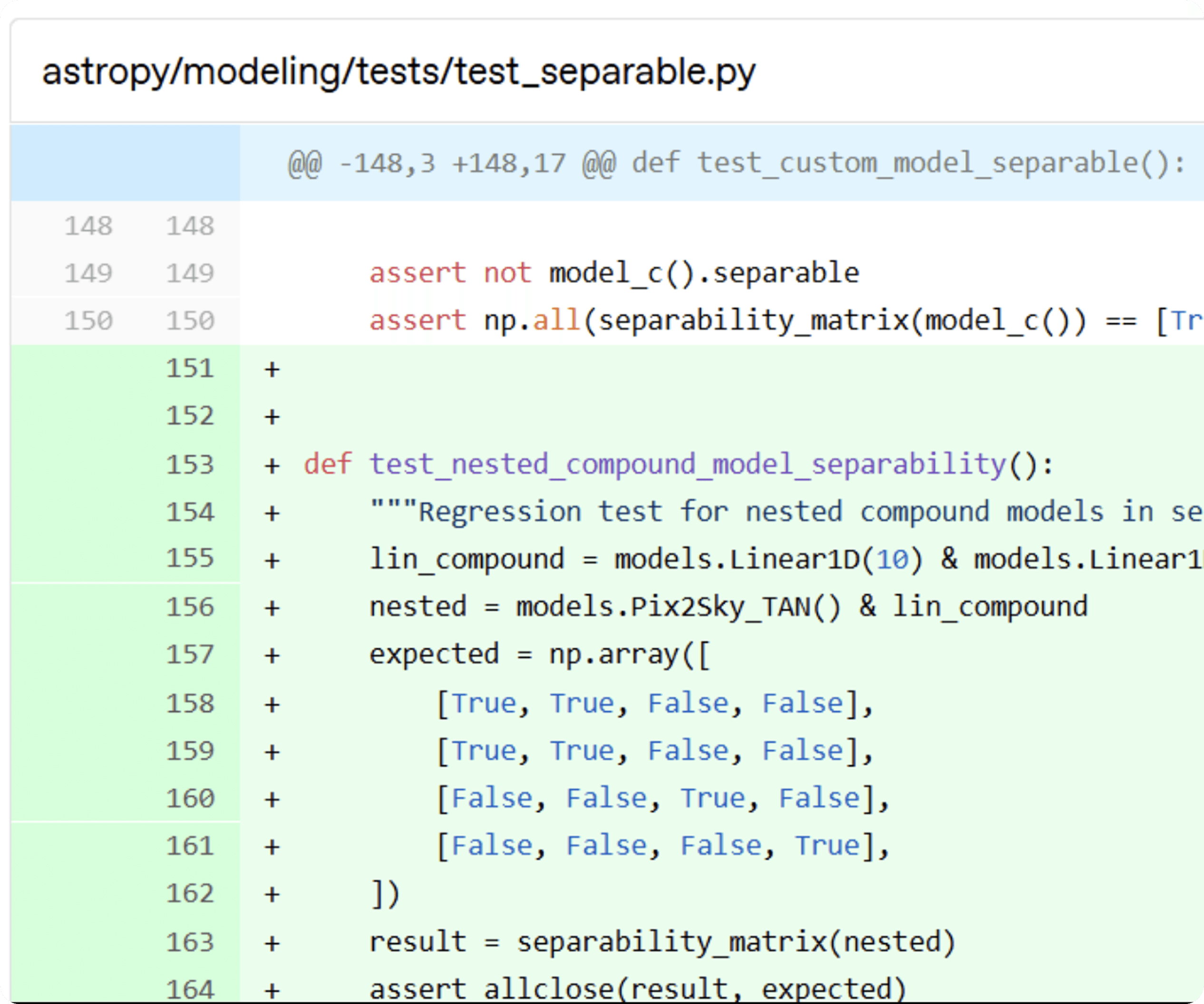Click the plus marker on line 162
1204x1004 pixels.
pos(272,895)
